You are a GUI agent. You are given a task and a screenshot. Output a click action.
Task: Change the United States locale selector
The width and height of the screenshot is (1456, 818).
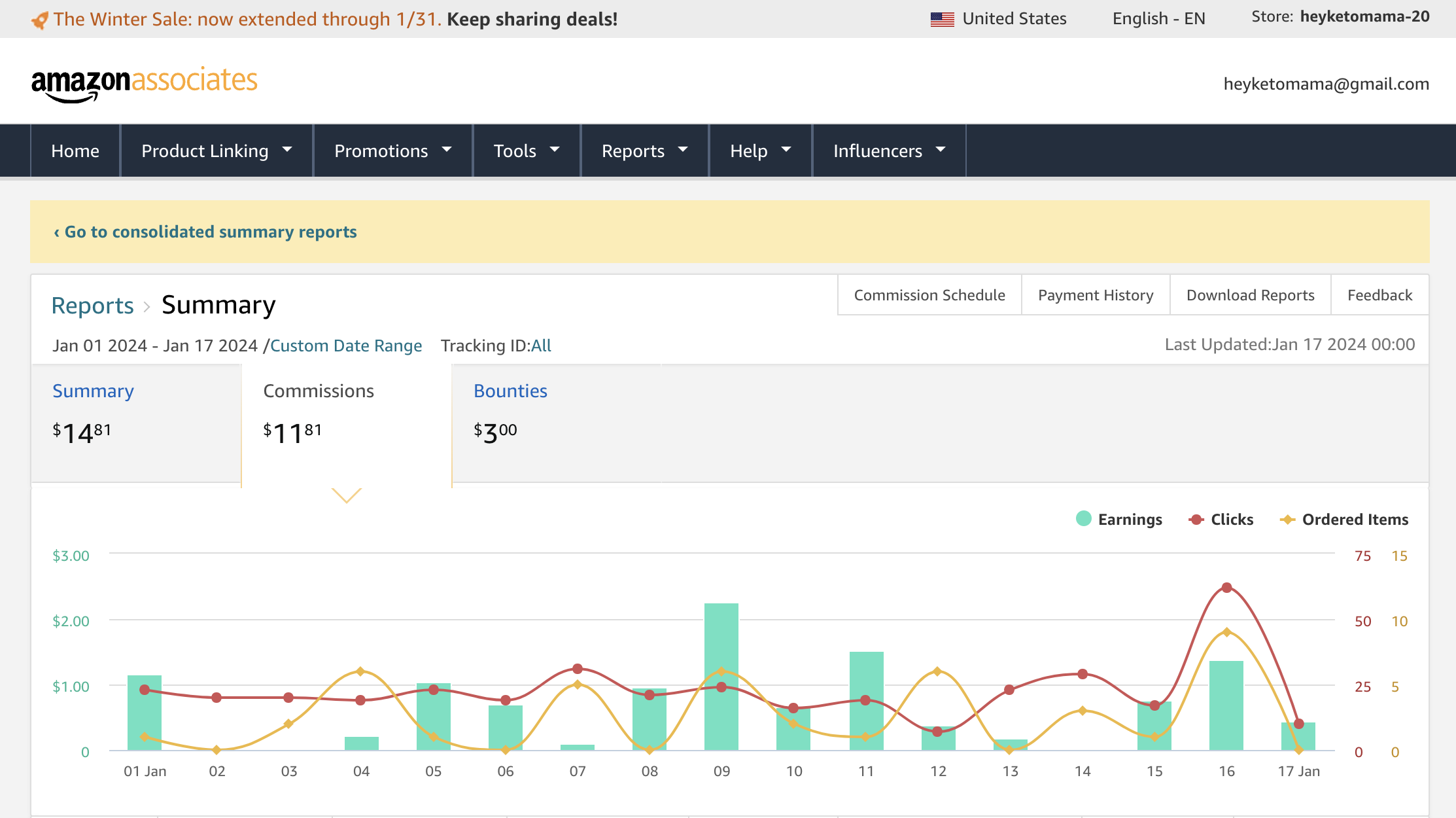point(998,19)
